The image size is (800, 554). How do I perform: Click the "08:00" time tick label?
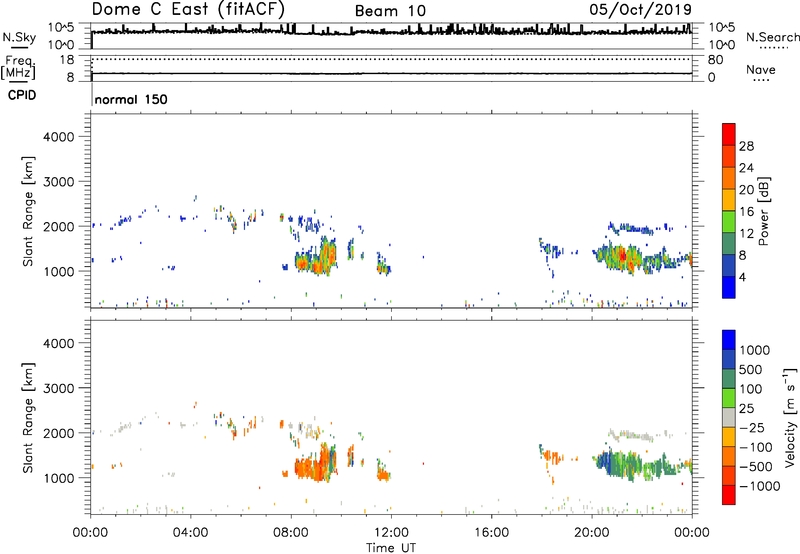(291, 533)
